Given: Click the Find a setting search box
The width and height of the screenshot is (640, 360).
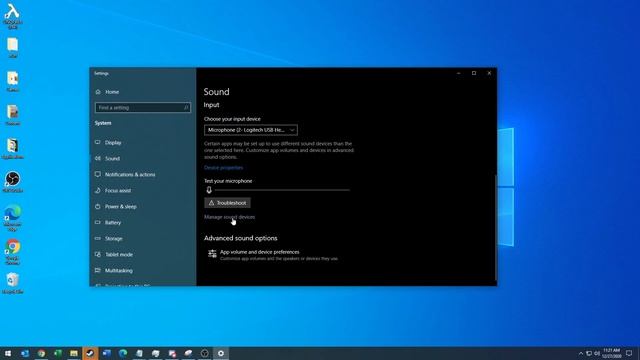Looking at the screenshot, I should tap(142, 107).
